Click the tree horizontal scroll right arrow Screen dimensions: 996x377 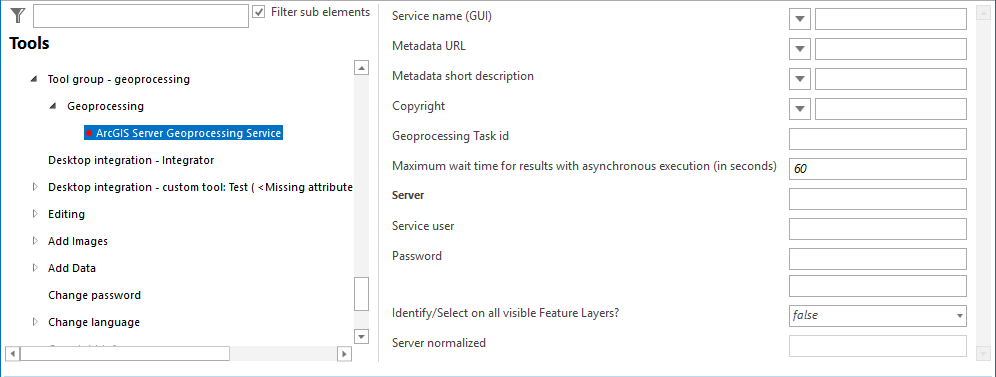tap(344, 354)
